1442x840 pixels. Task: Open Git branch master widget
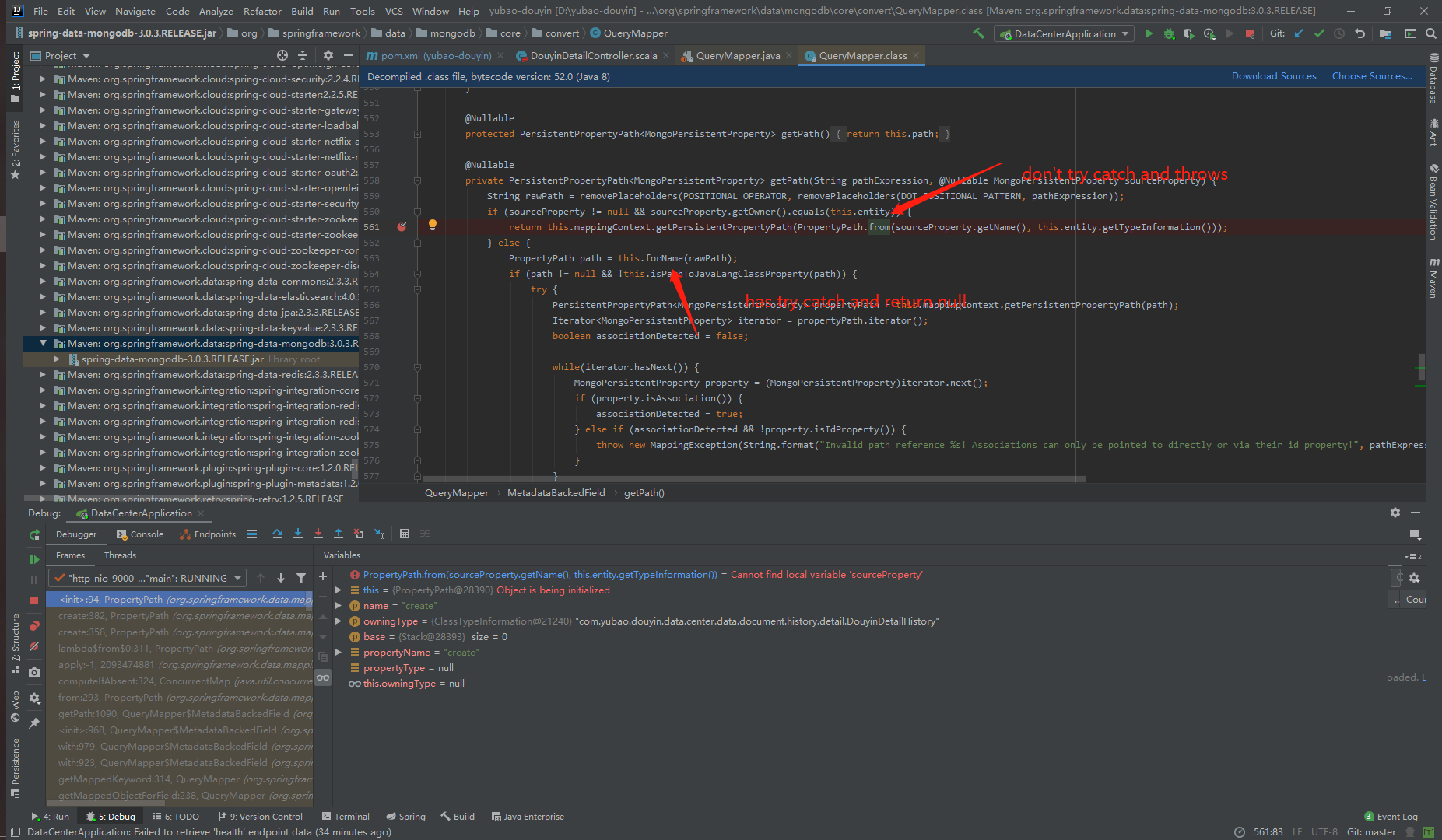pyautogui.click(x=1372, y=831)
